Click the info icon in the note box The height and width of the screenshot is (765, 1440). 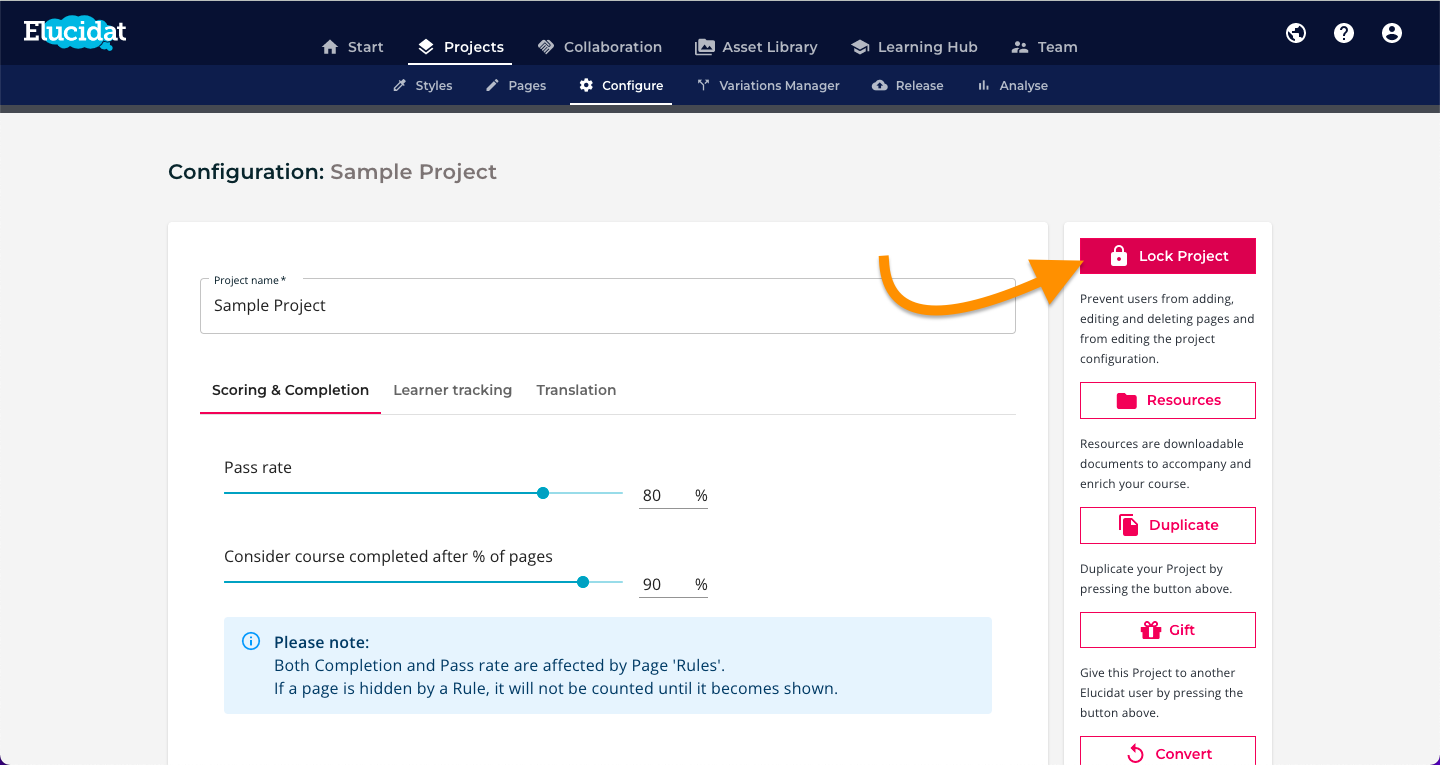tap(252, 642)
